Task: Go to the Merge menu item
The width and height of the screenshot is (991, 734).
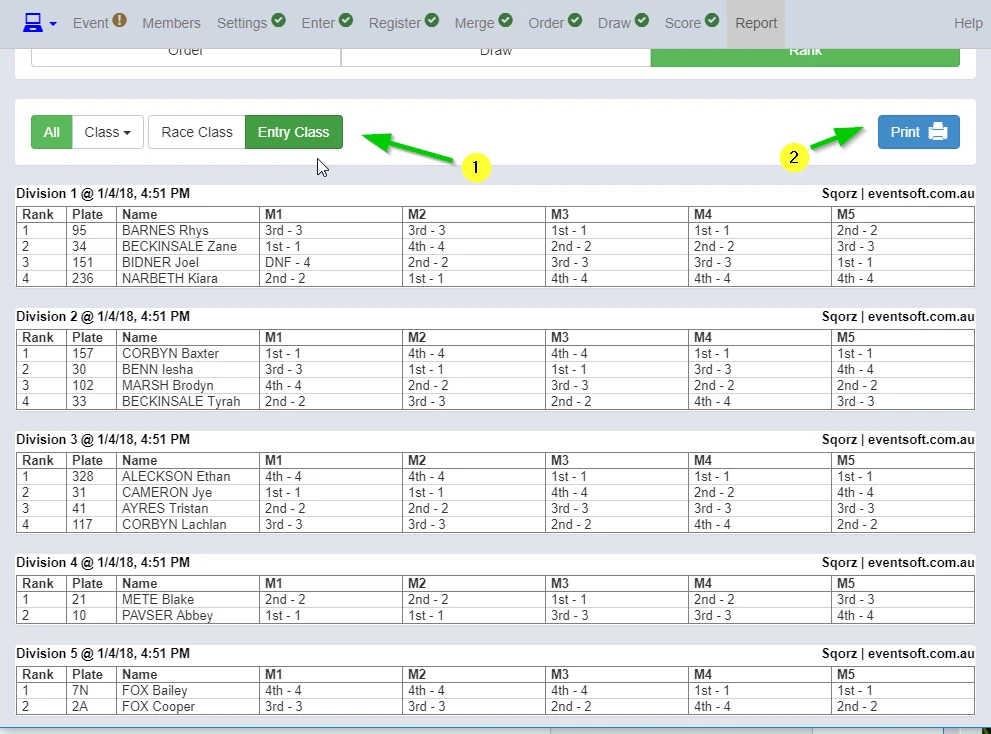Action: pyautogui.click(x=475, y=23)
